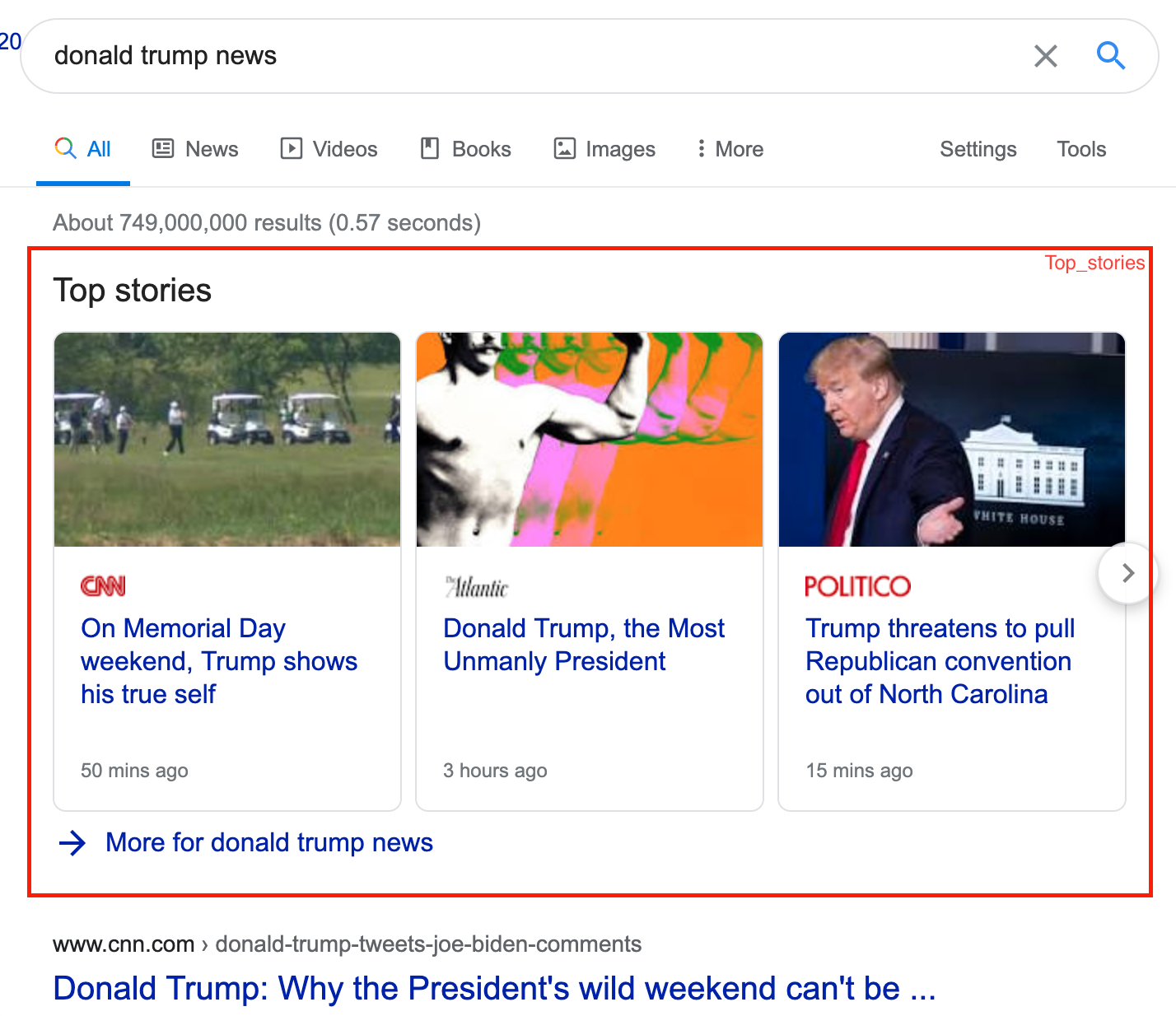Viewport: 1176px width, 1016px height.
Task: Click 'About 749,000,000 results' text
Action: tap(267, 223)
